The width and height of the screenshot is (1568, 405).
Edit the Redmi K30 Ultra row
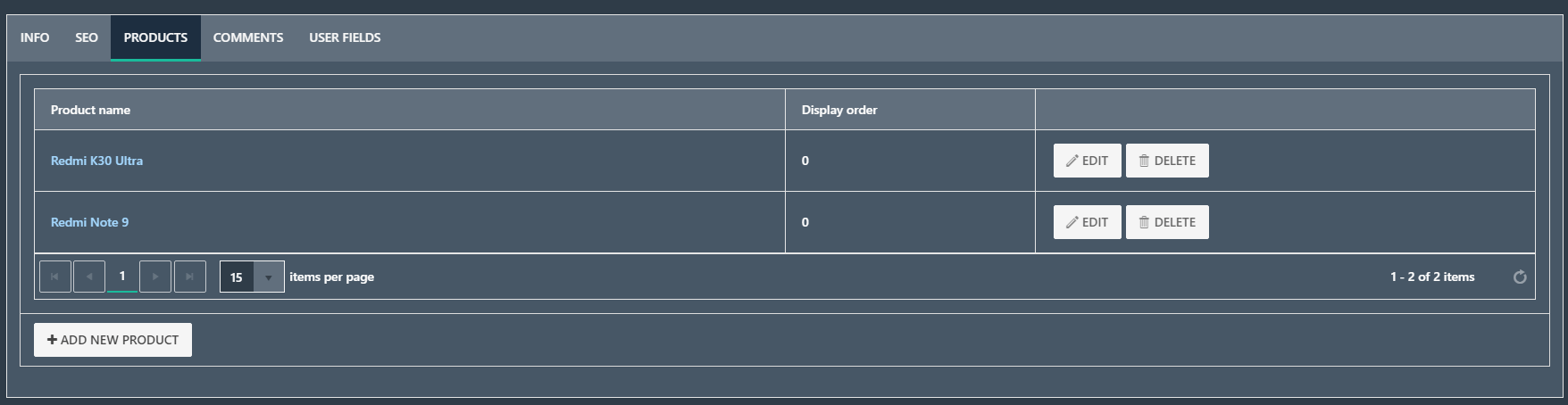[1087, 161]
